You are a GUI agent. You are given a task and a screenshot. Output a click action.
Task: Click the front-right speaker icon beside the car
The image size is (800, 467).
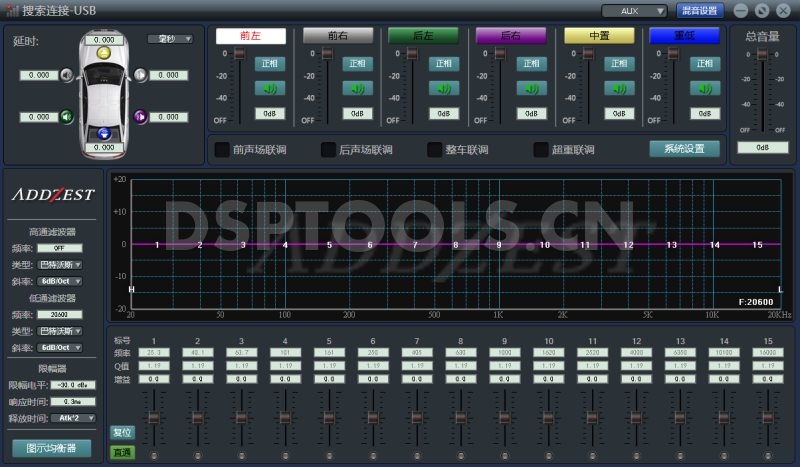[140, 75]
